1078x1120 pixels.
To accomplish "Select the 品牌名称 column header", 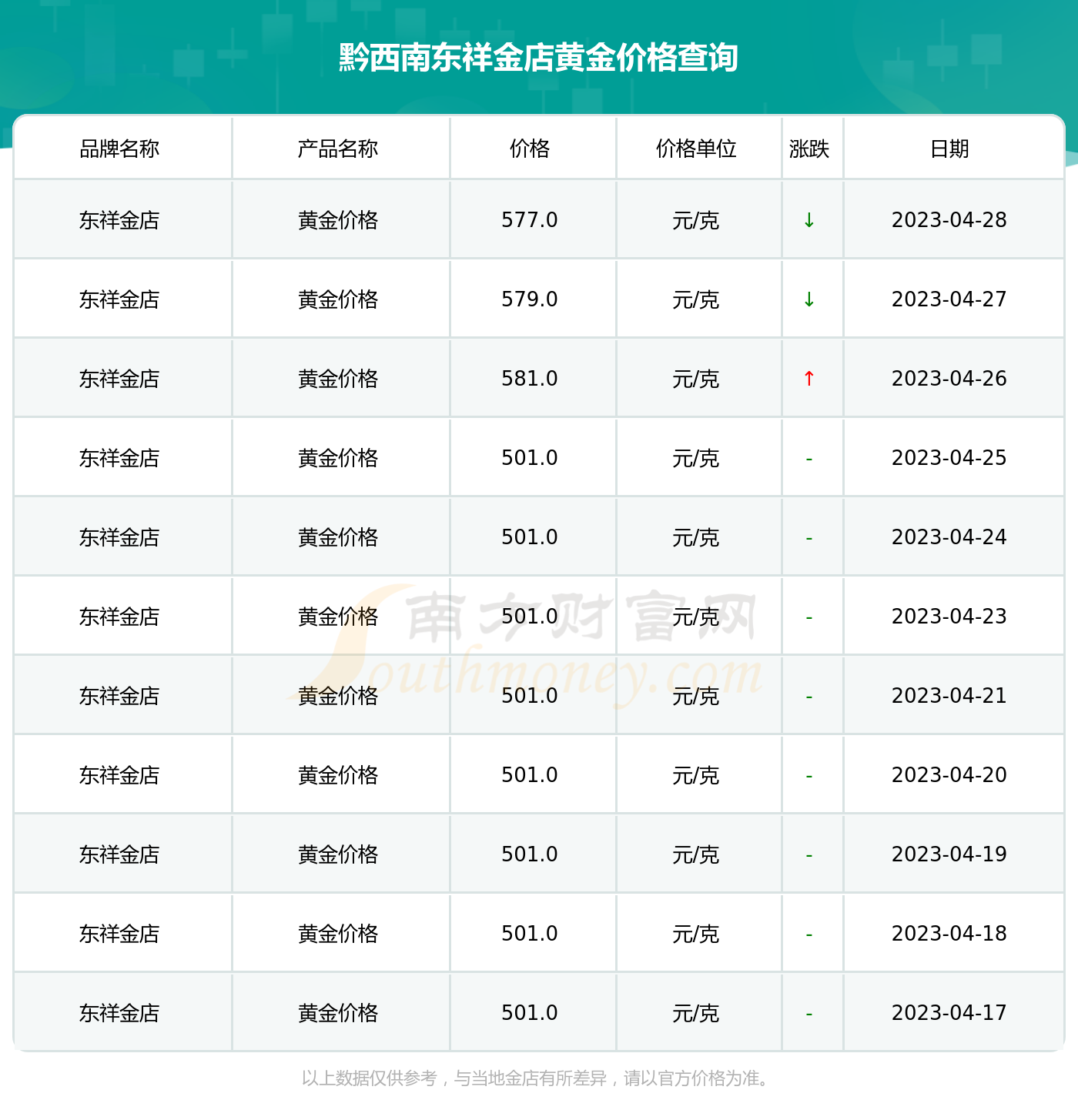I will click(119, 149).
